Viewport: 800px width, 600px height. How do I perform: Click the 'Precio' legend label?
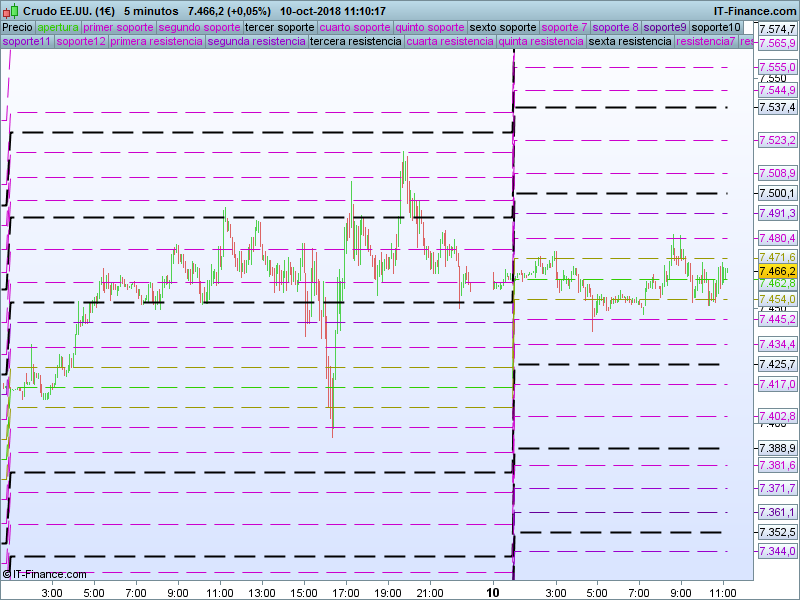[x=17, y=27]
